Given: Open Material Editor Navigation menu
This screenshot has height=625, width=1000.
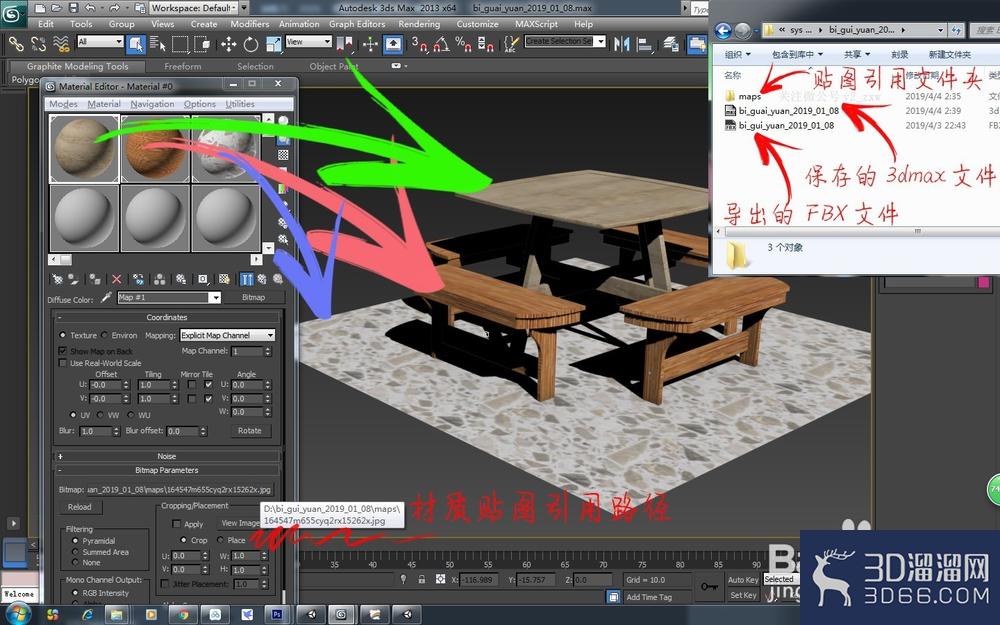Looking at the screenshot, I should [x=152, y=104].
